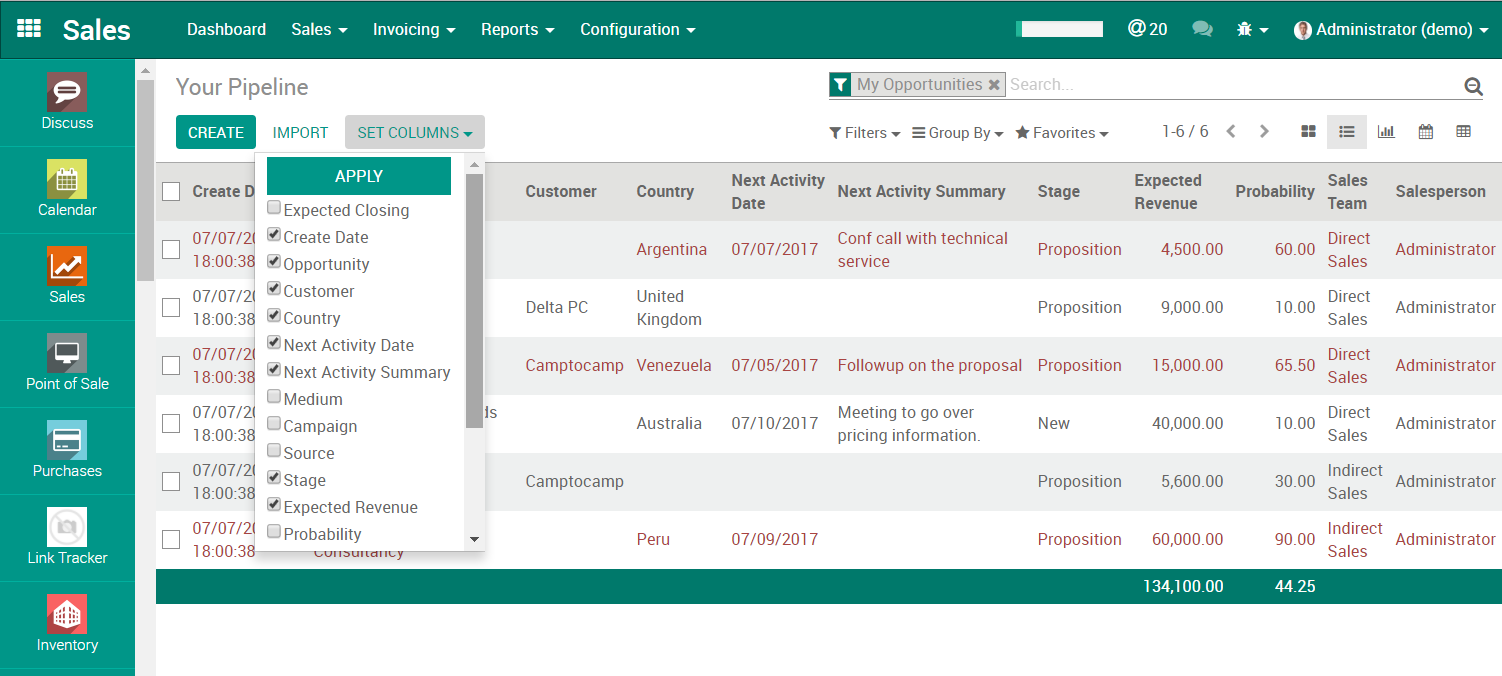Viewport: 1502px width, 676px height.
Task: Open the Link Tracker app icon
Action: [x=67, y=528]
